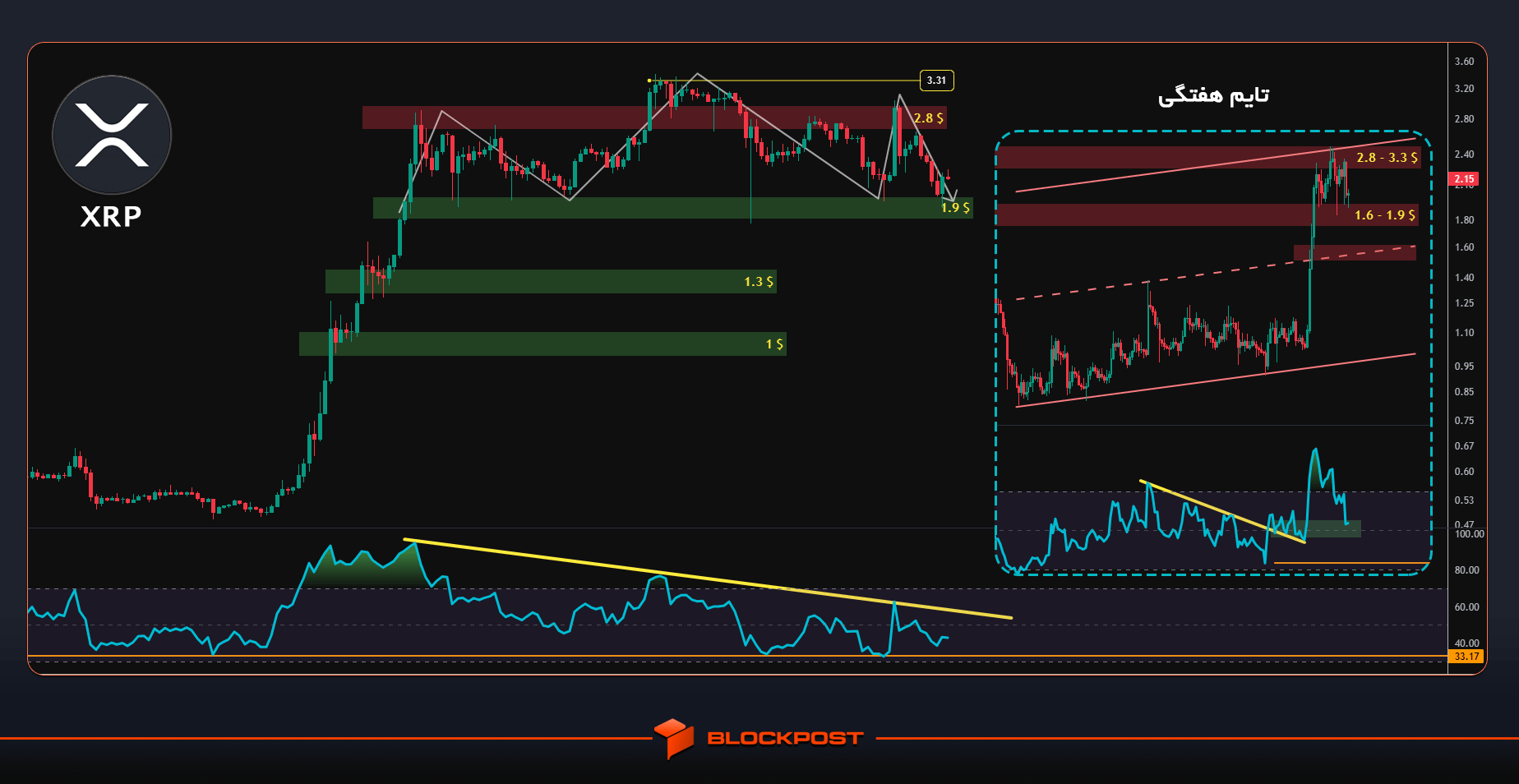Click the yellow trendline in weekly RSI inset
The width and height of the screenshot is (1519, 784).
coord(1222,511)
